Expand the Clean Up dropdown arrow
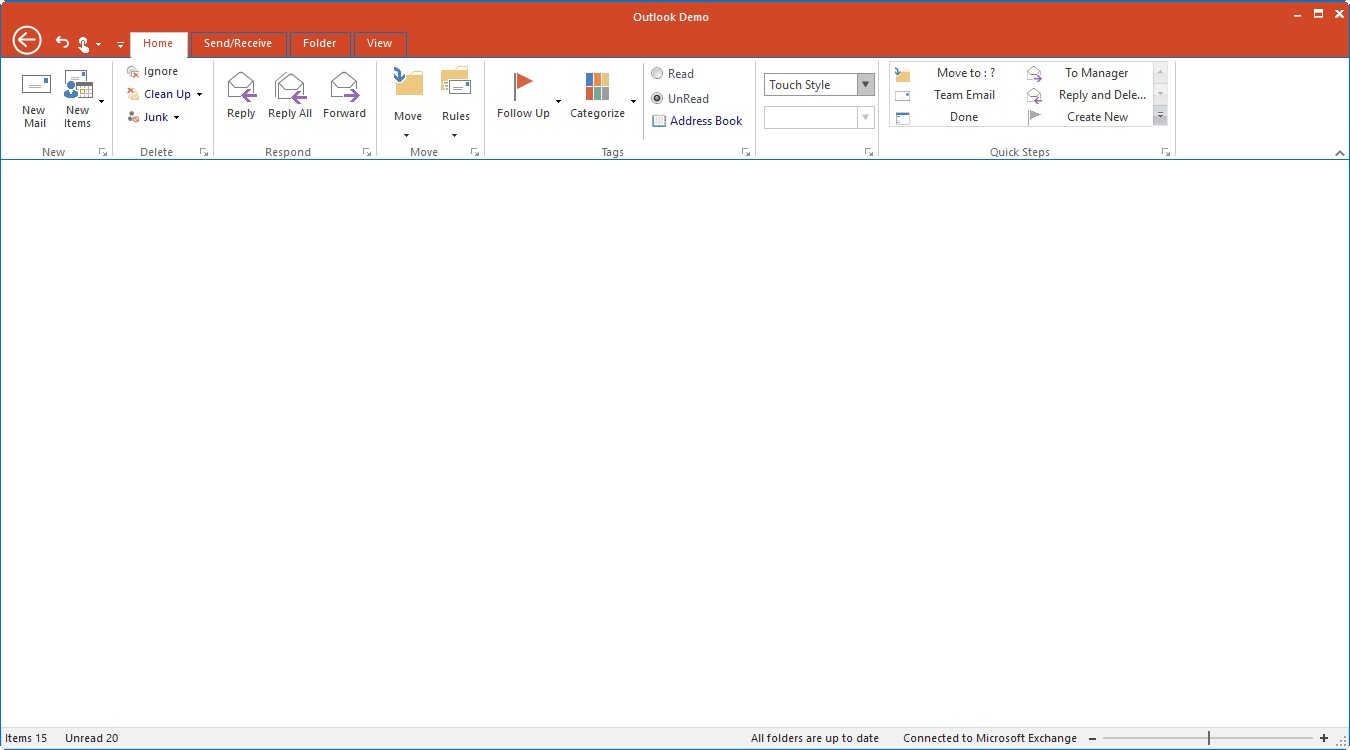Screen dimensions: 1350x750 tap(199, 95)
